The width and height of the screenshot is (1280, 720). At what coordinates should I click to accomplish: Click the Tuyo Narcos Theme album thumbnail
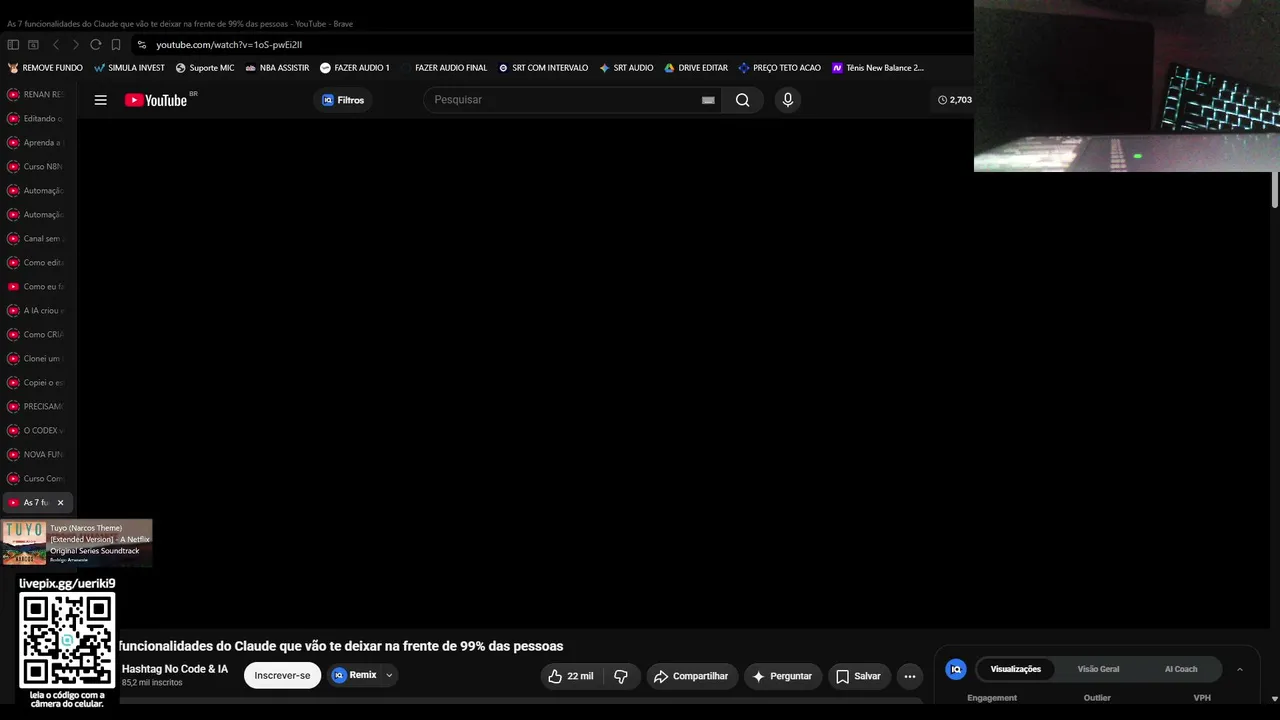pos(24,543)
